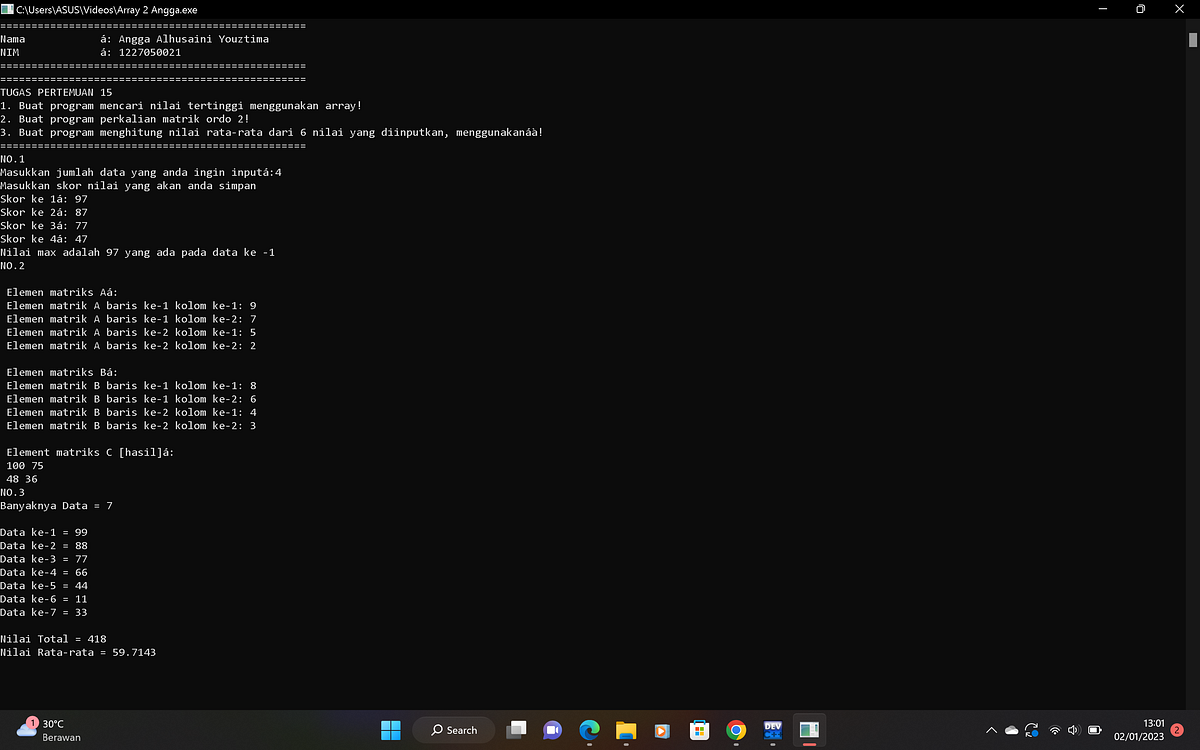The width and height of the screenshot is (1200, 750).
Task: Open the Microsoft Store
Action: pyautogui.click(x=699, y=730)
